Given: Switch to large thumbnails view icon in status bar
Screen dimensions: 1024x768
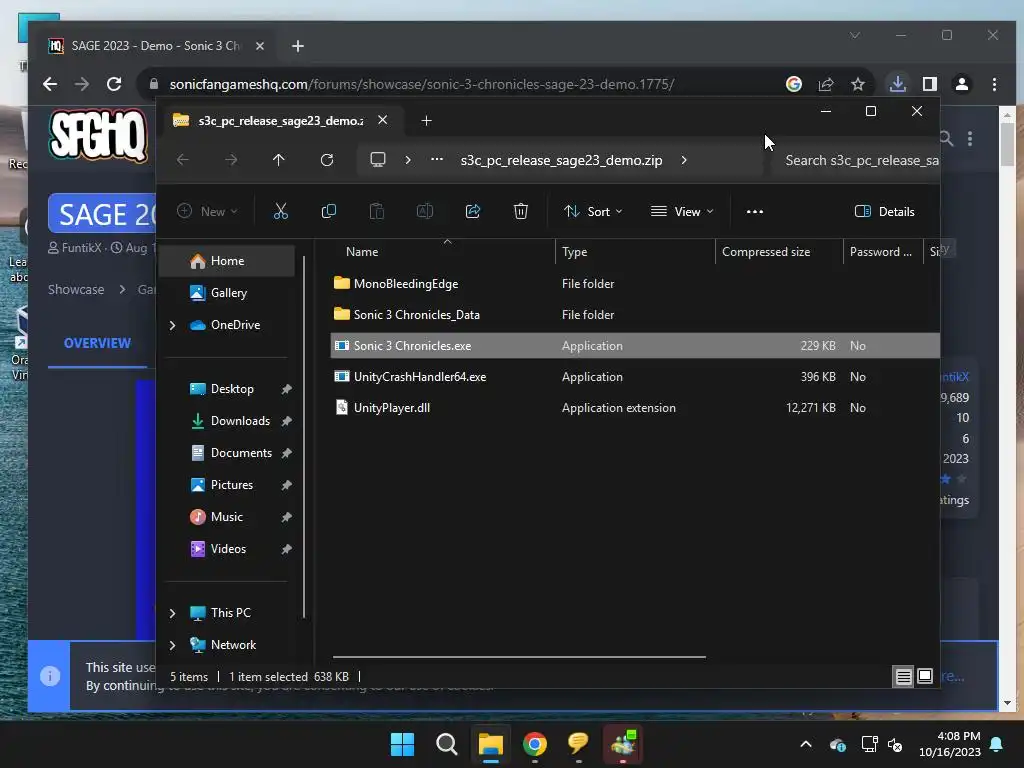Looking at the screenshot, I should (x=925, y=677).
